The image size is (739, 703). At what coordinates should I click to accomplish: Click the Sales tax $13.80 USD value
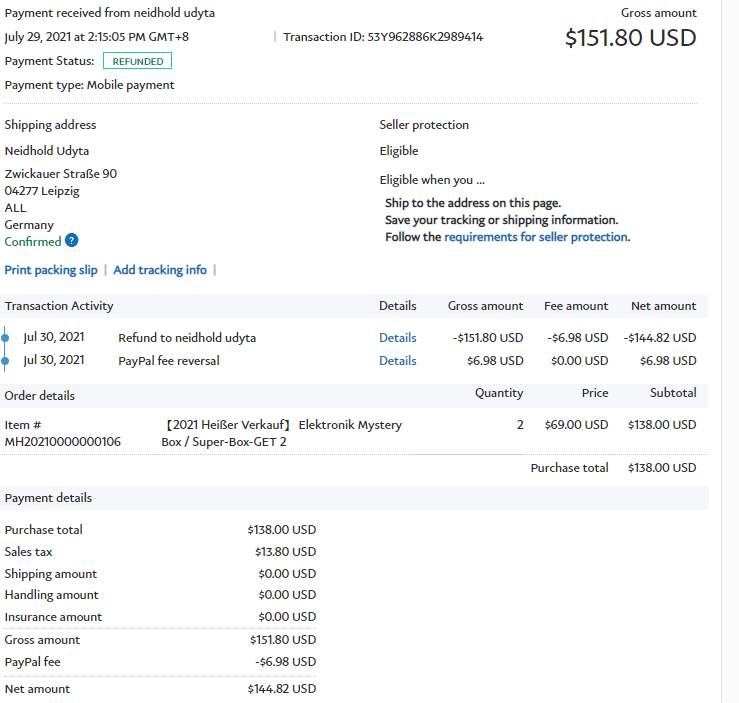(x=285, y=552)
